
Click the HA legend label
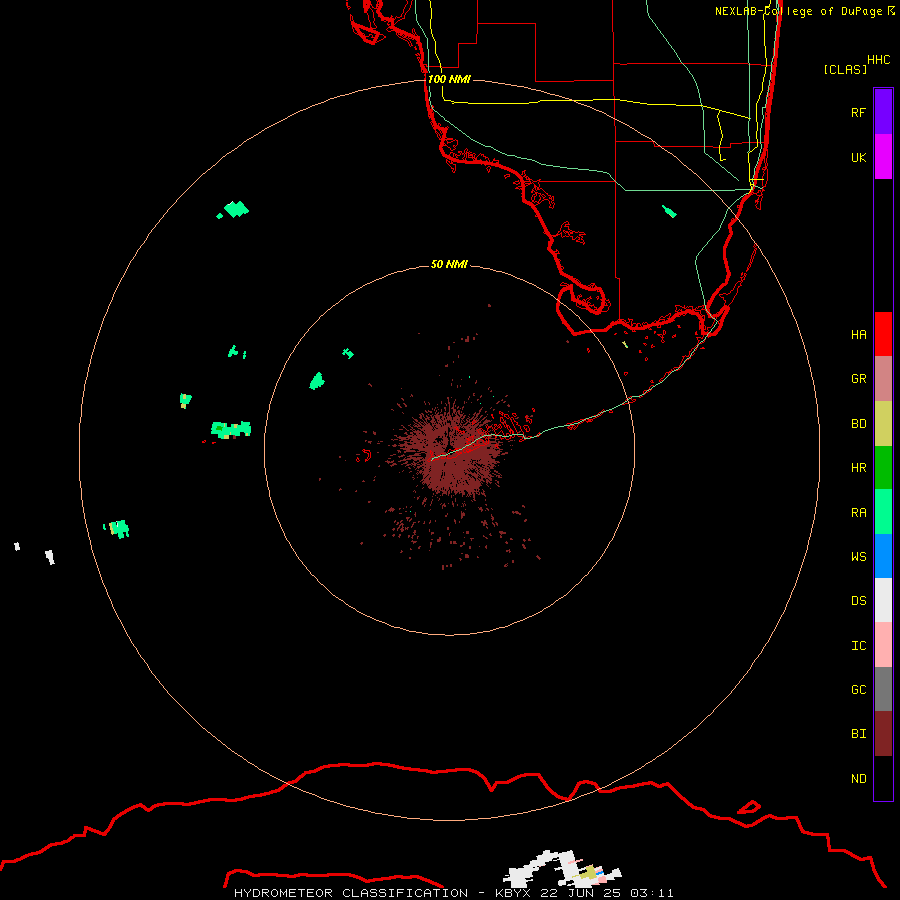point(858,334)
